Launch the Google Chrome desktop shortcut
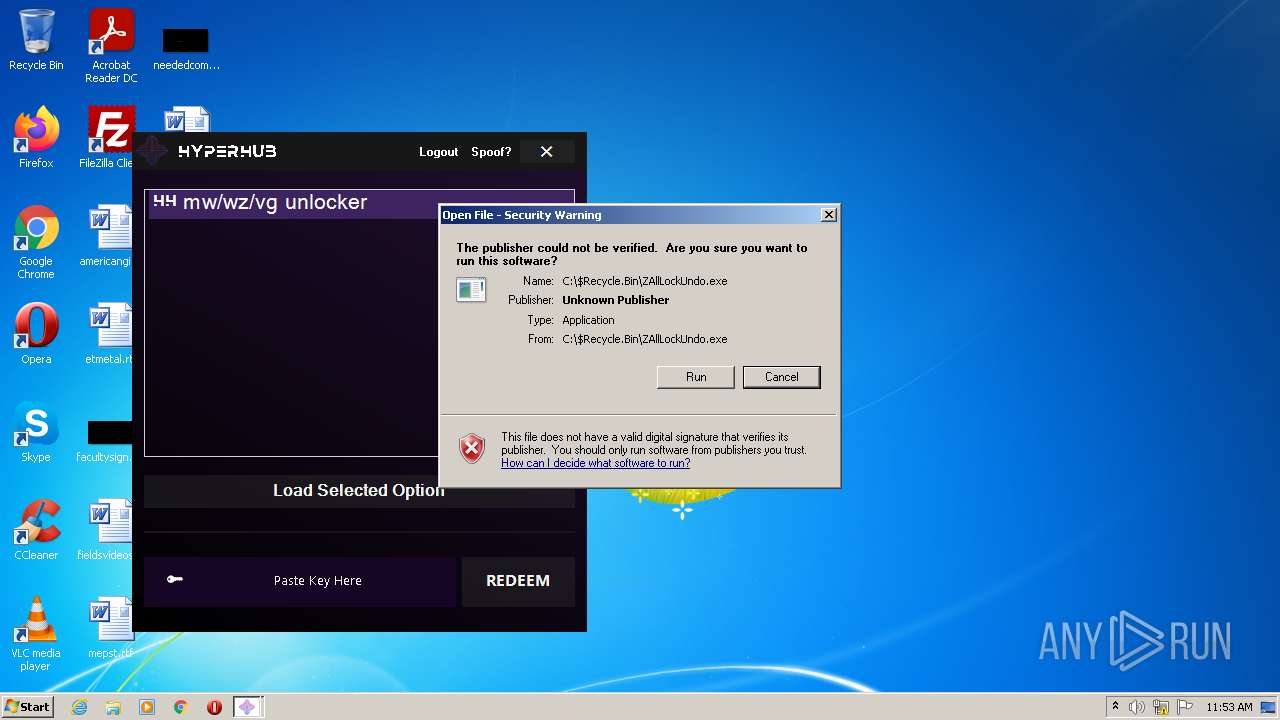The image size is (1280, 720). click(36, 242)
